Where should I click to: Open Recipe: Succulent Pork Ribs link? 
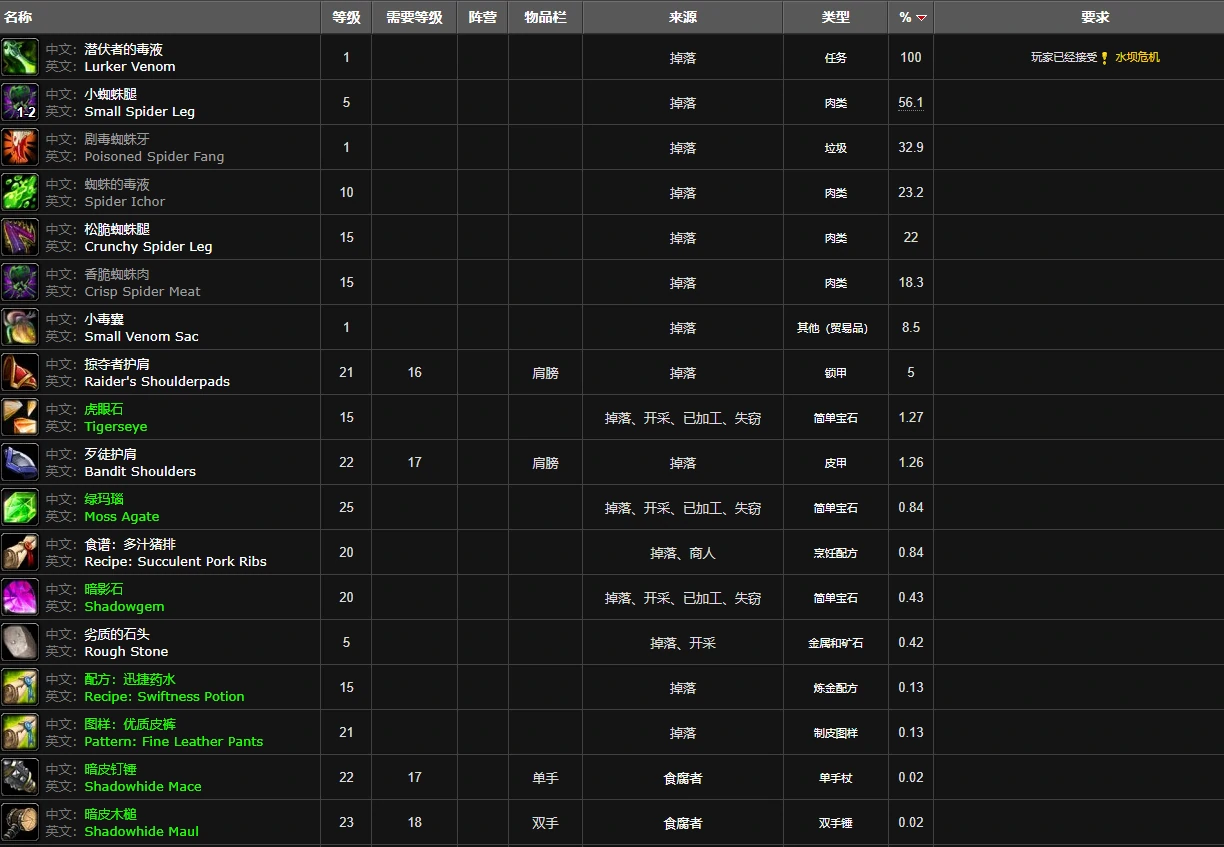175,562
